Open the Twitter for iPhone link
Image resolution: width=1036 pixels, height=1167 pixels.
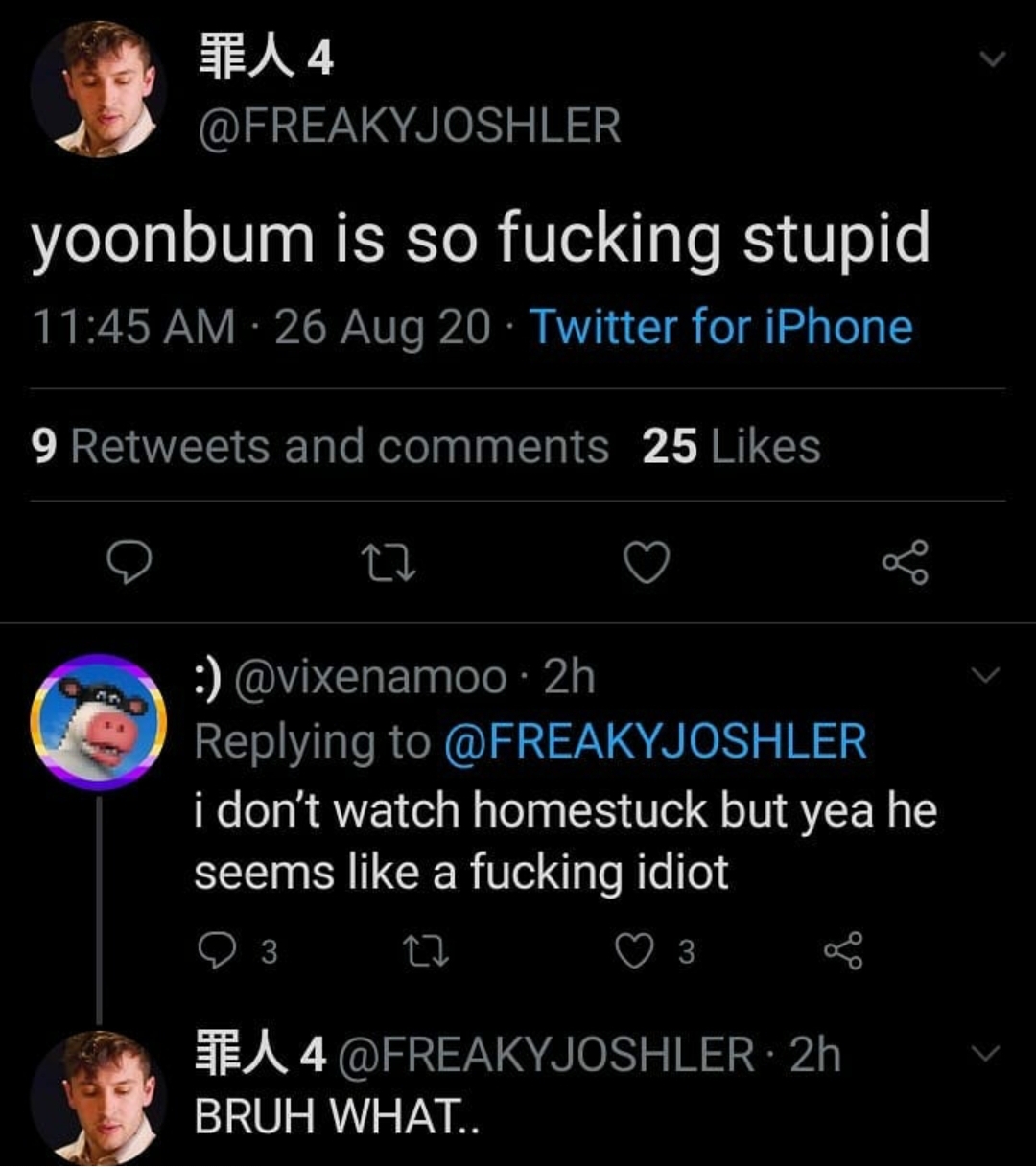tap(720, 327)
